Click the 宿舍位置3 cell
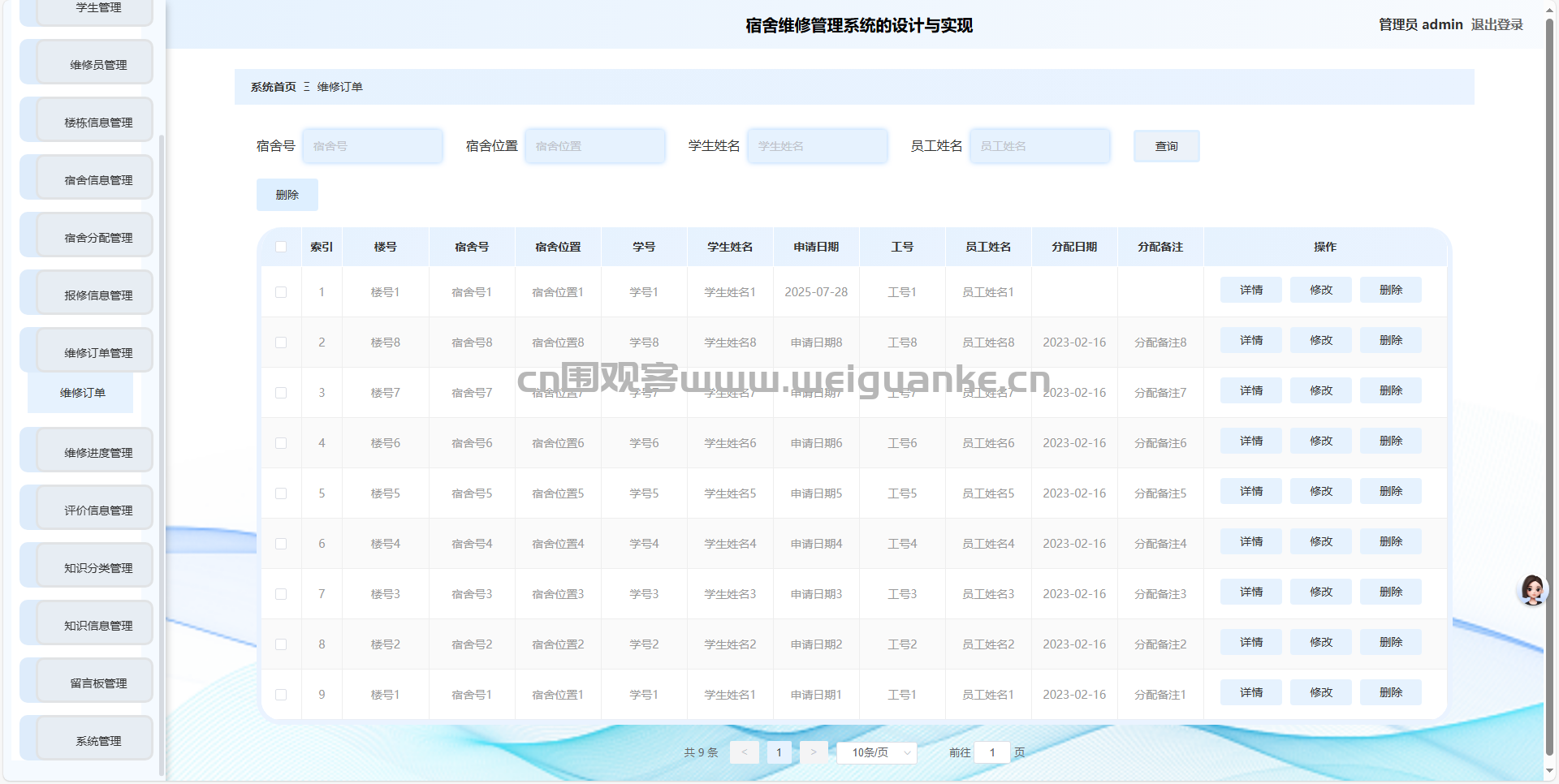The image size is (1559, 784). point(558,594)
